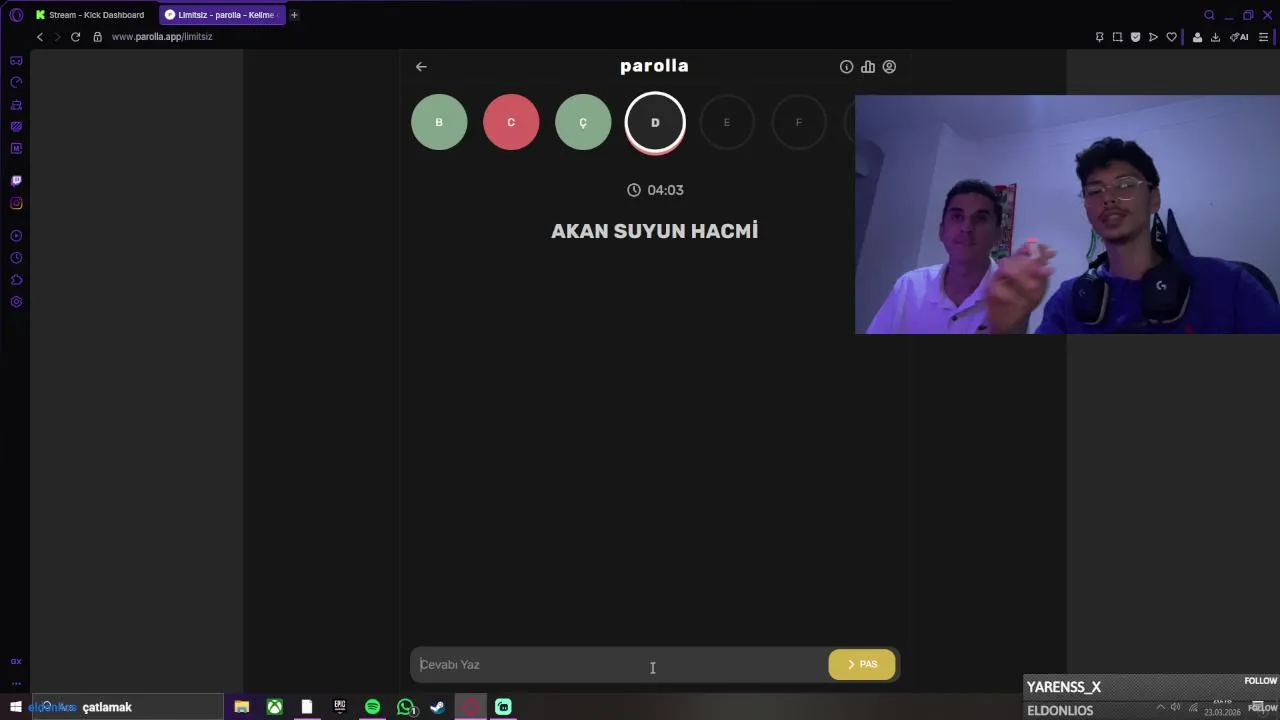Switch to the Limitsiz - parolla tab
The height and width of the screenshot is (720, 1280).
[222, 15]
